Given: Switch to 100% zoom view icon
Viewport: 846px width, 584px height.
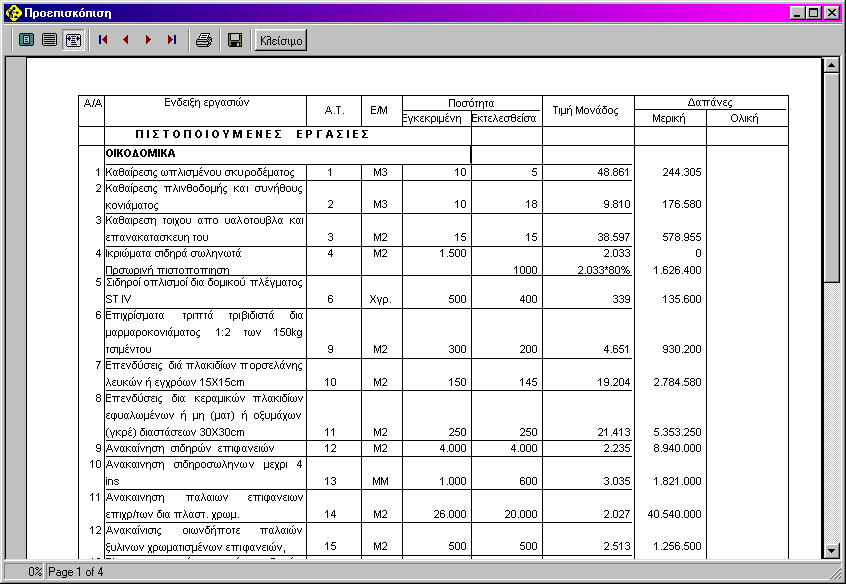Looking at the screenshot, I should tap(49, 40).
